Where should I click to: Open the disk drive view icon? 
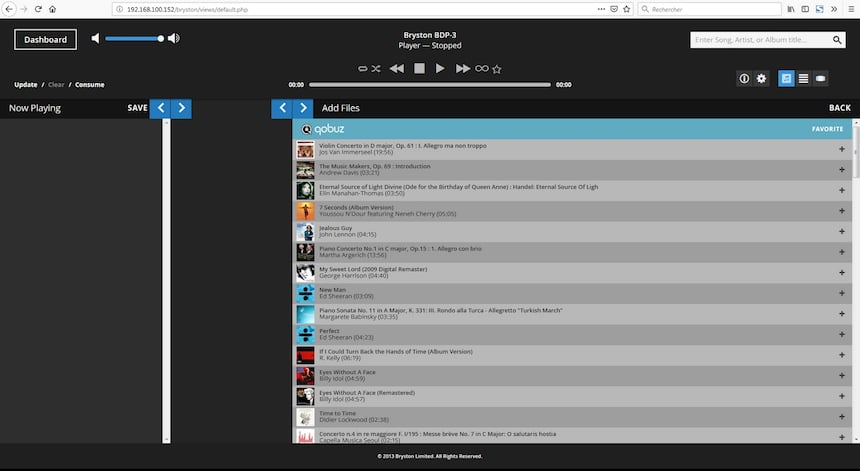click(x=821, y=78)
